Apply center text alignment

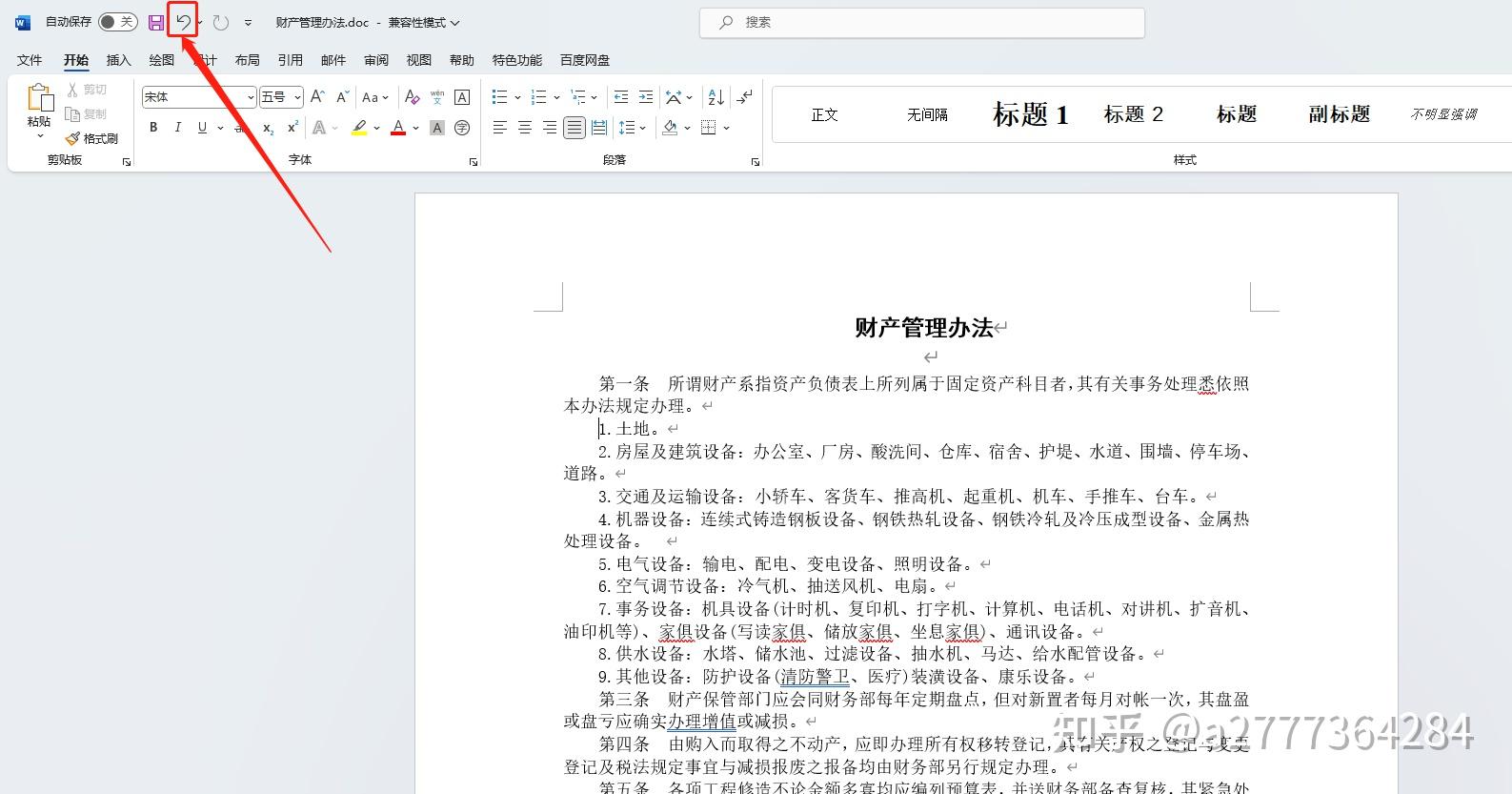(x=524, y=128)
